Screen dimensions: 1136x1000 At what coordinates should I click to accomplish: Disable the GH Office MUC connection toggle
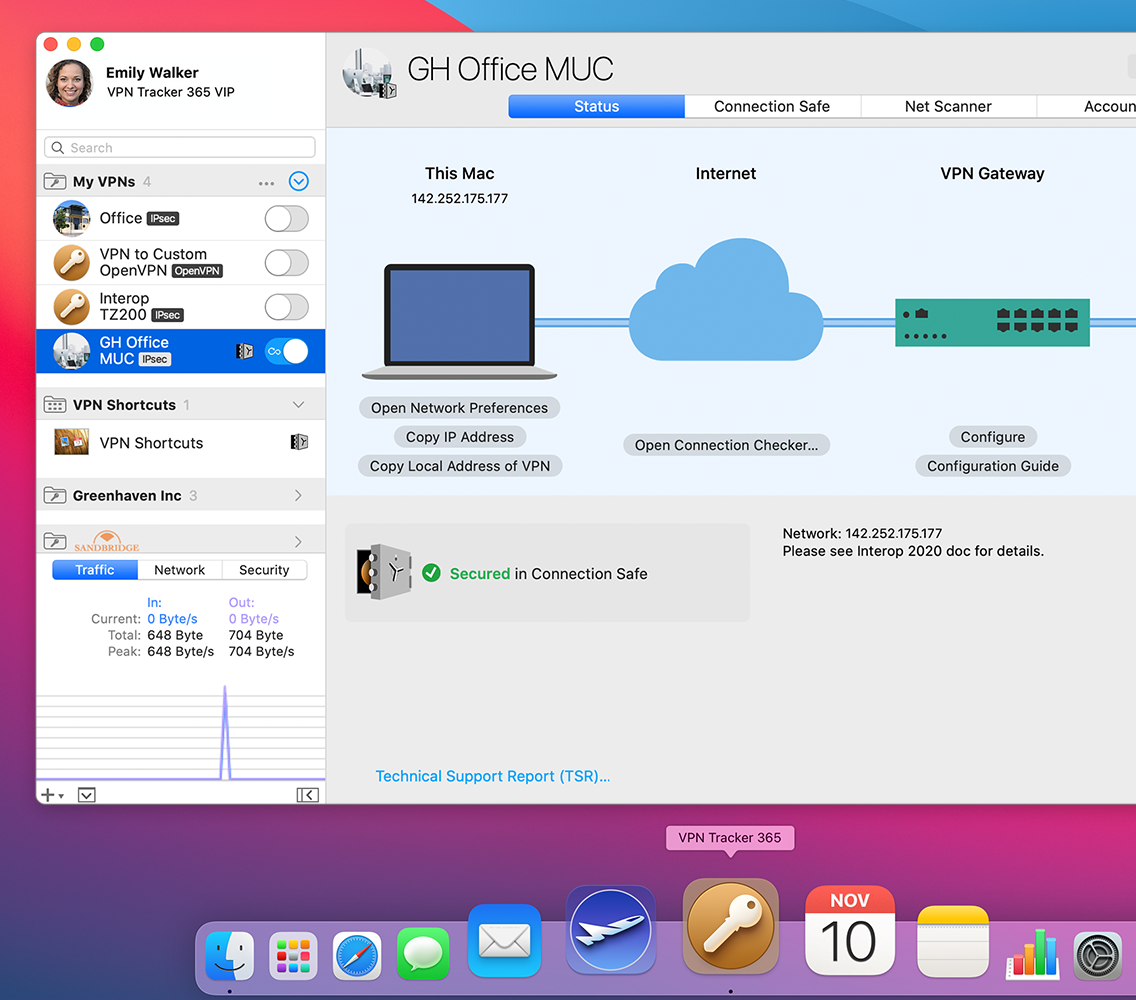coord(286,351)
